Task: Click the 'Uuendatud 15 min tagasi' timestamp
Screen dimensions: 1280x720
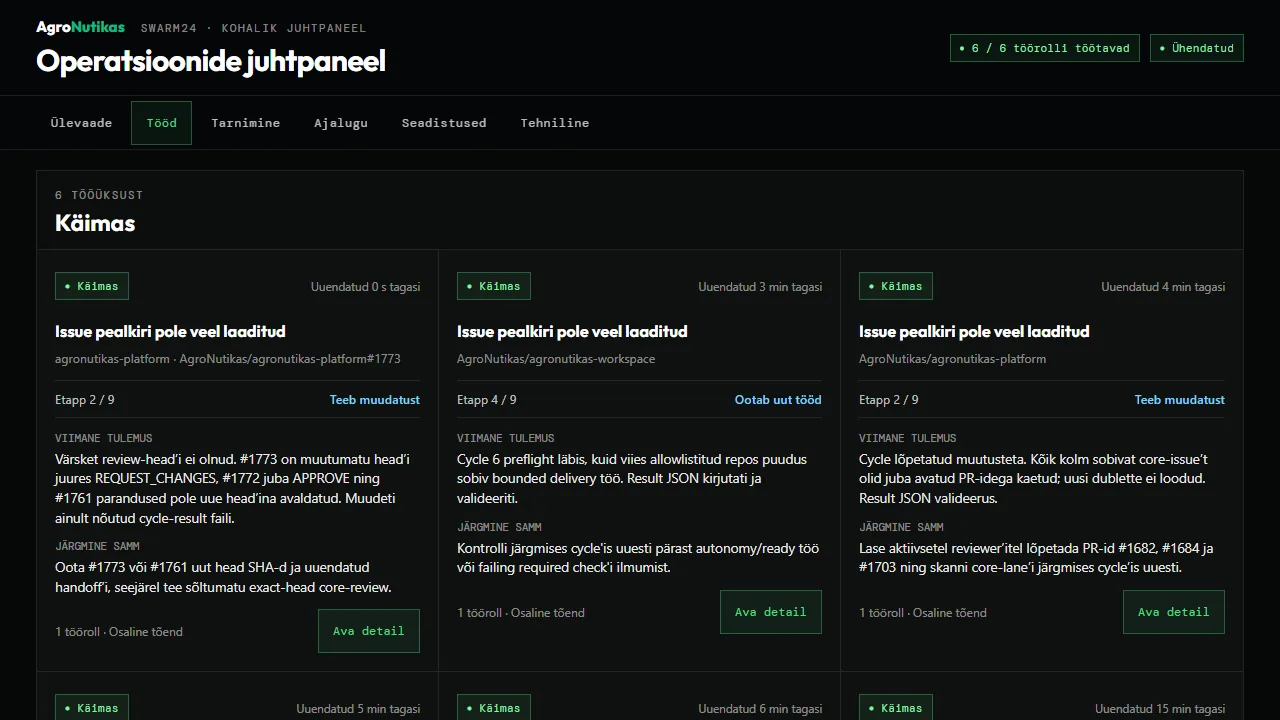Action: (1160, 709)
